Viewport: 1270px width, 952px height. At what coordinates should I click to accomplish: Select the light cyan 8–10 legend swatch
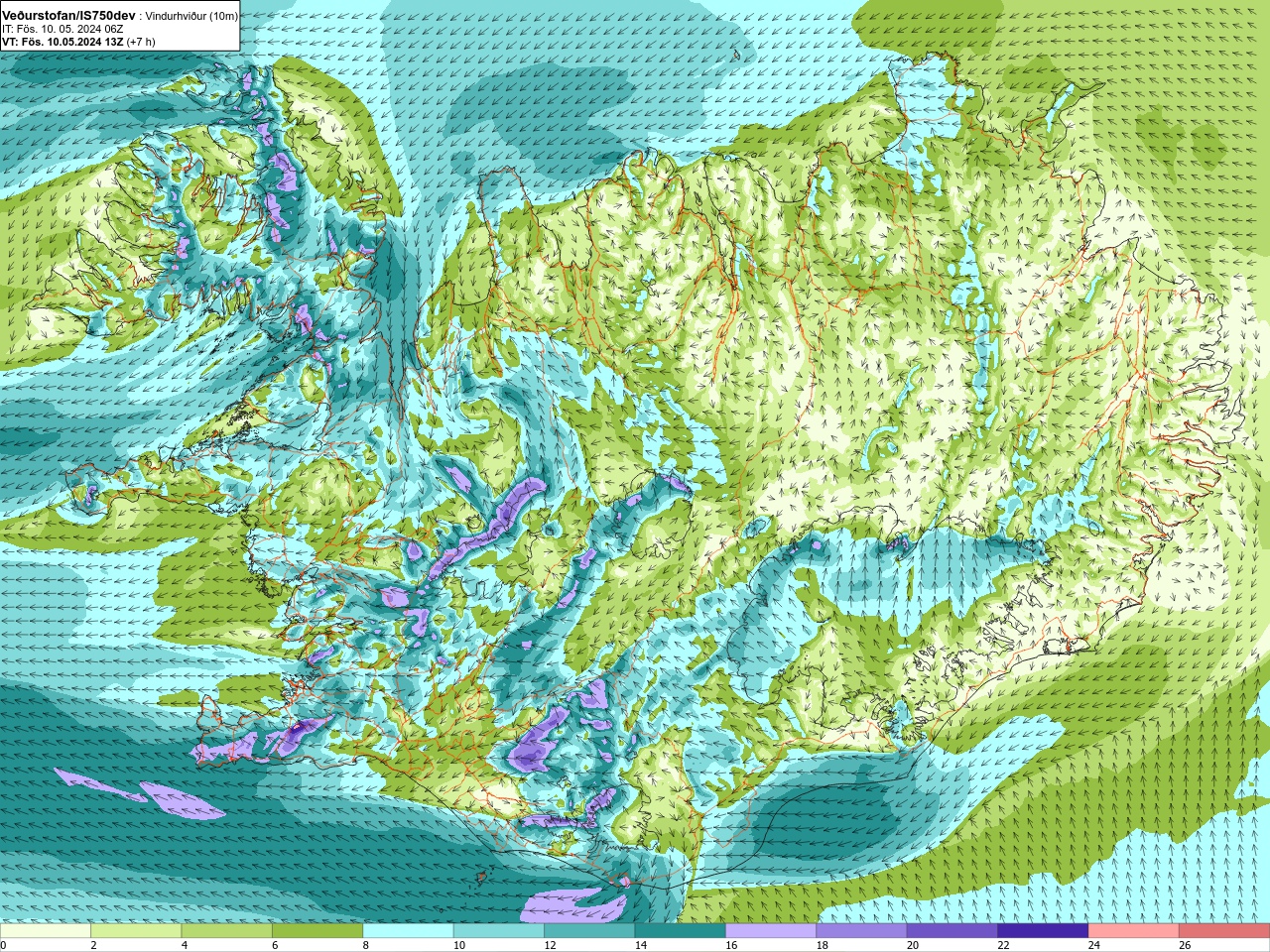coord(408,931)
